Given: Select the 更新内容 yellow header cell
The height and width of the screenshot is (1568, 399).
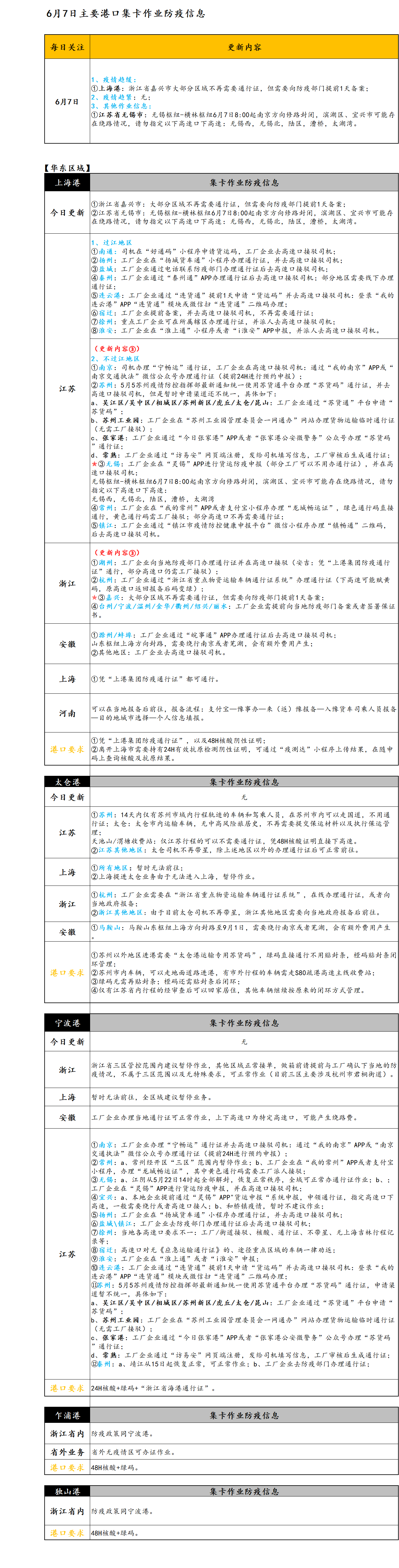Looking at the screenshot, I should 244,47.
